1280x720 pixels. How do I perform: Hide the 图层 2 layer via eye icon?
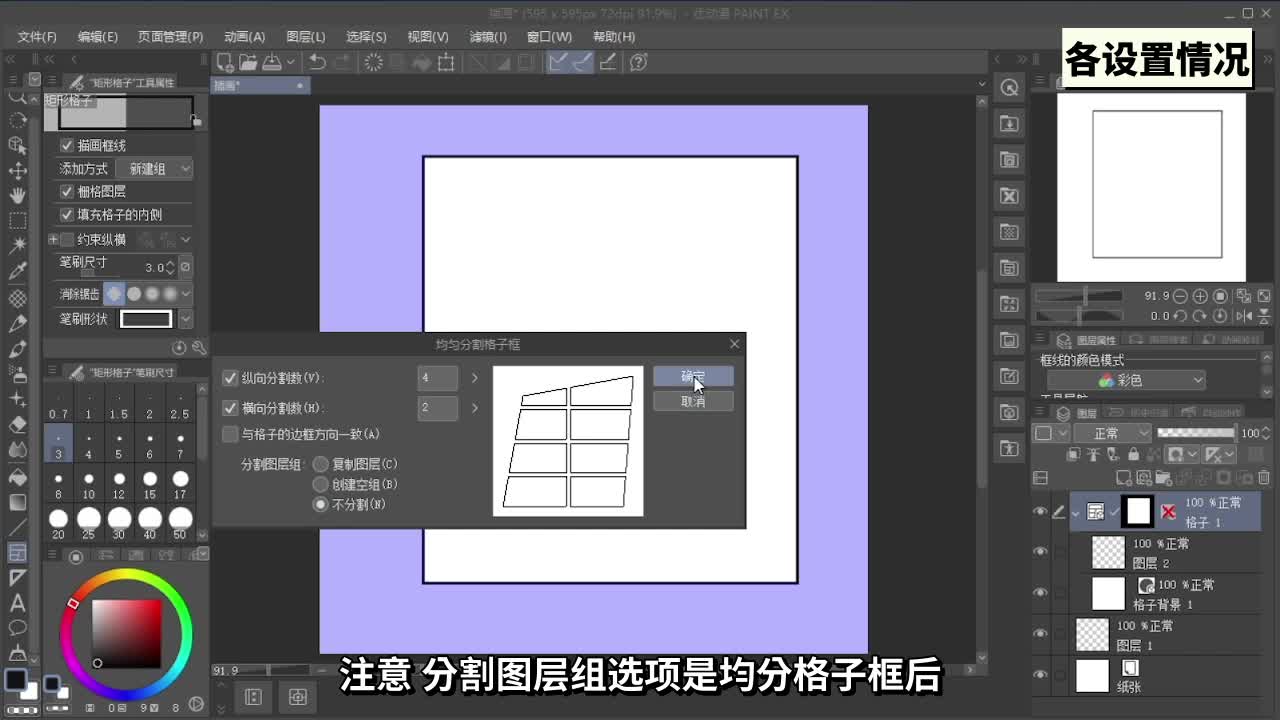1040,552
